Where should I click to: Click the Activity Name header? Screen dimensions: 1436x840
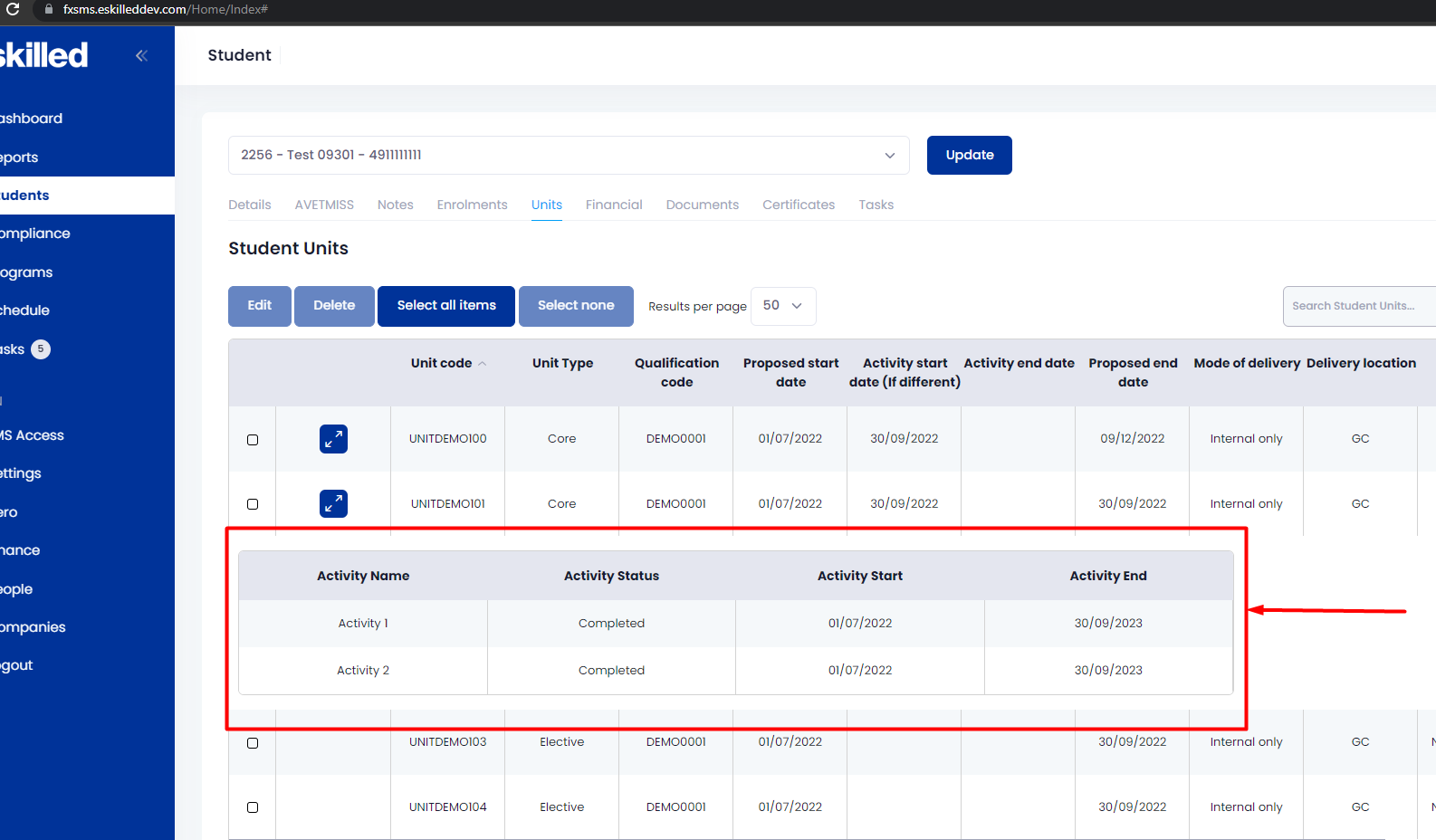point(363,576)
